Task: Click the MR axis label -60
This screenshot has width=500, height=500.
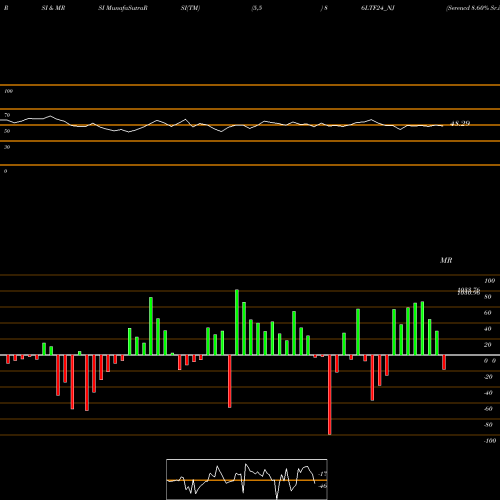Action: pos(488,409)
